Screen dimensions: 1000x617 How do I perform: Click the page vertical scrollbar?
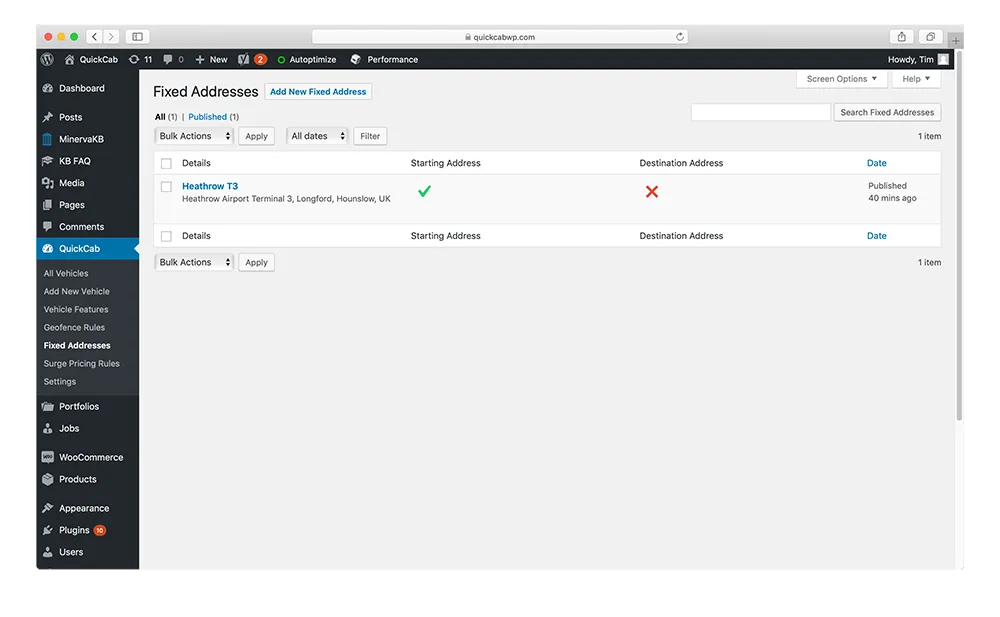click(x=959, y=236)
